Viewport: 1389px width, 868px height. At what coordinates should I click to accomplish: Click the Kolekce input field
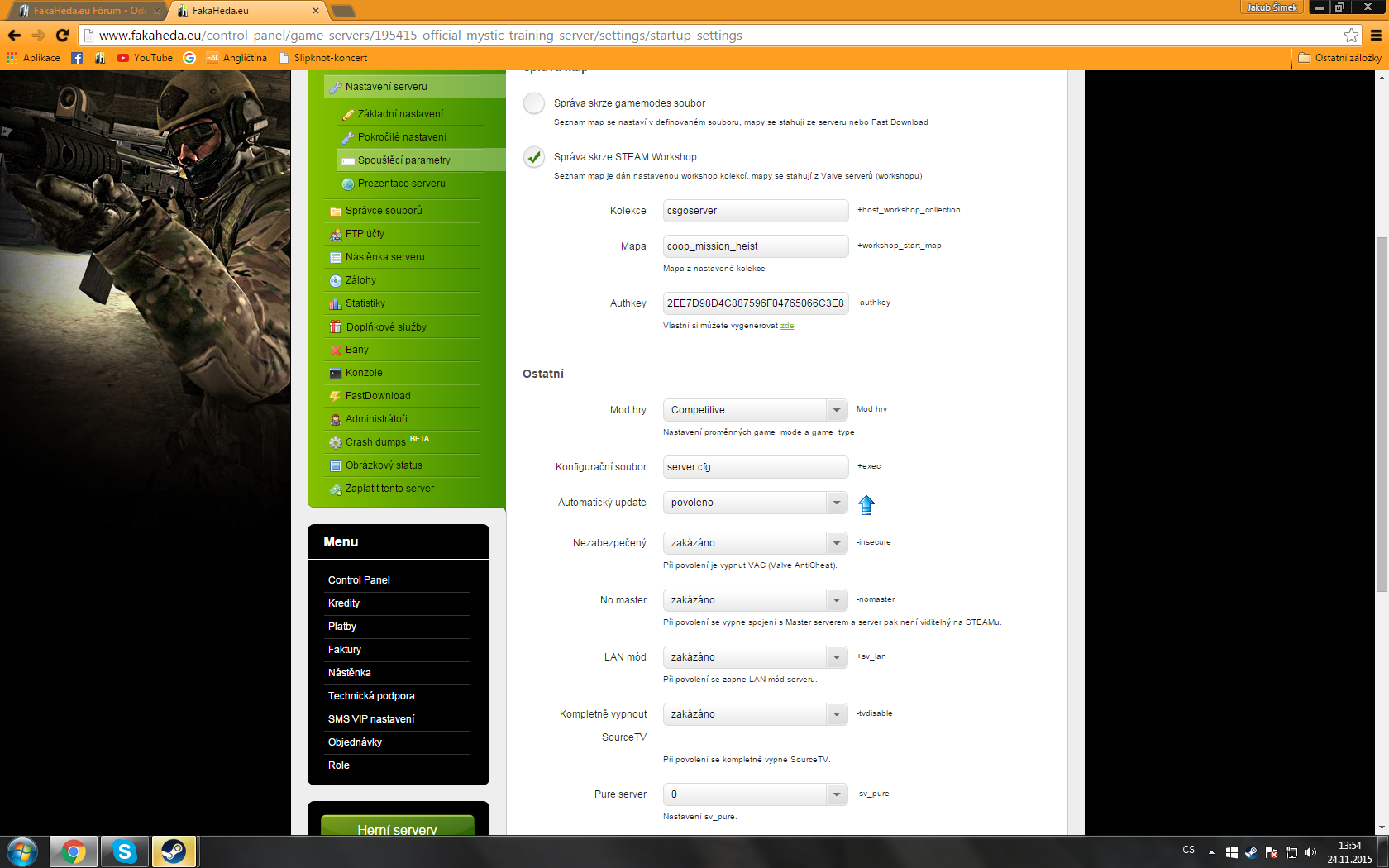pyautogui.click(x=756, y=211)
